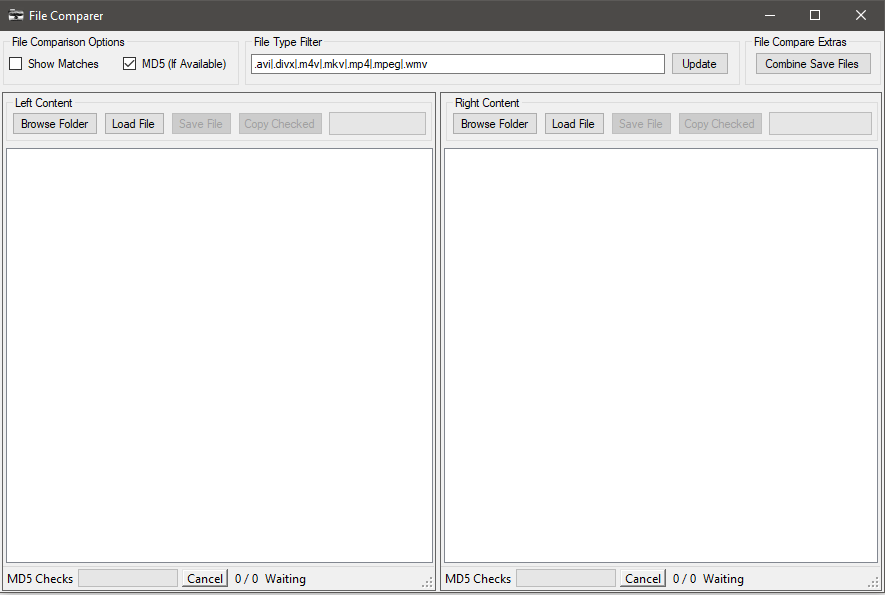This screenshot has width=885, height=595.
Task: Browse Folder for Left Content
Action: (55, 124)
